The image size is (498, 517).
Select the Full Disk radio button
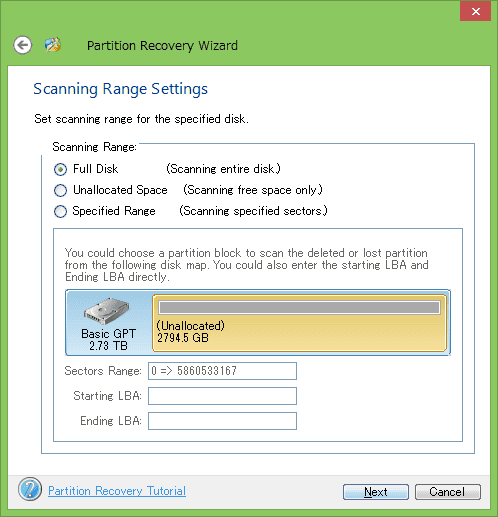pos(60,169)
